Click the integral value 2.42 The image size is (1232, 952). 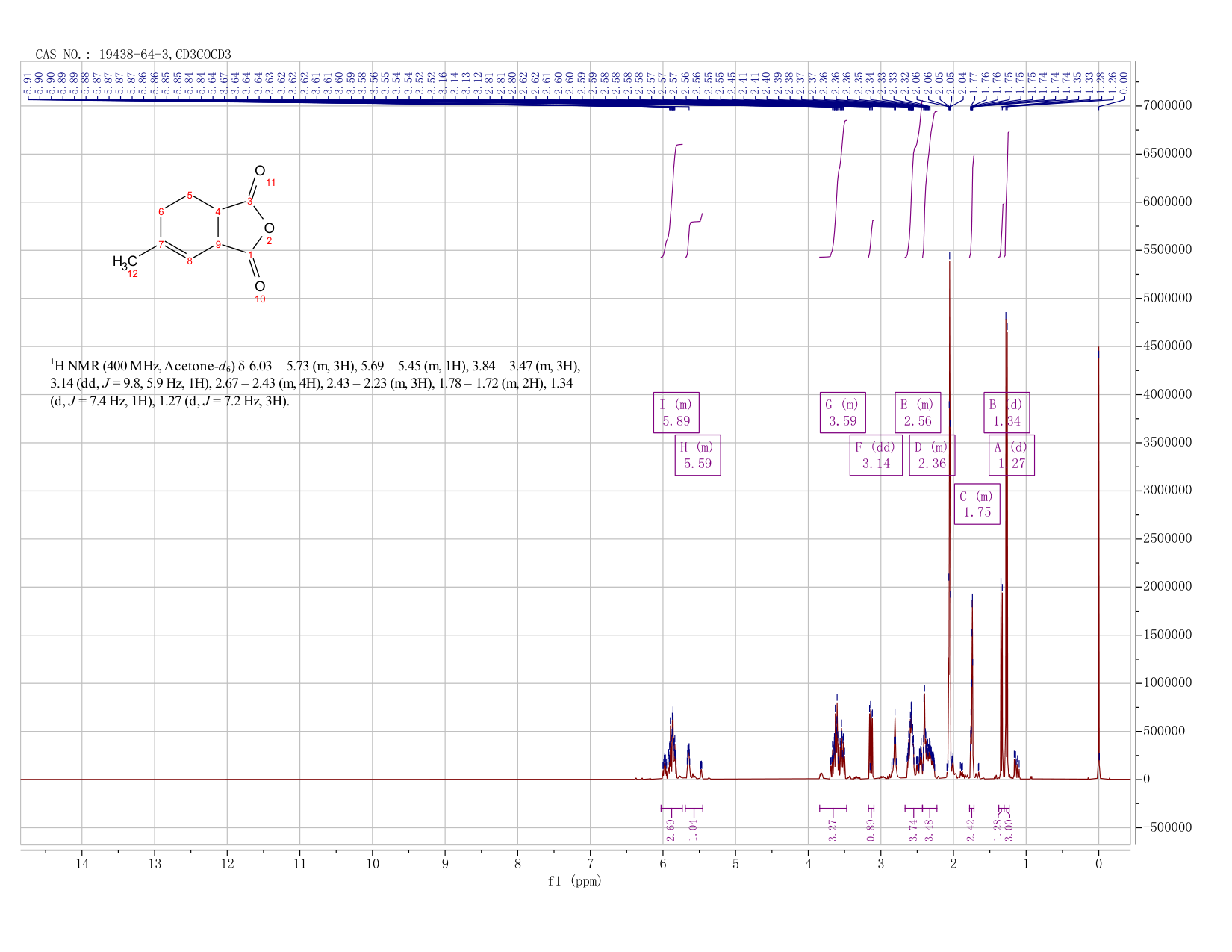(x=971, y=830)
